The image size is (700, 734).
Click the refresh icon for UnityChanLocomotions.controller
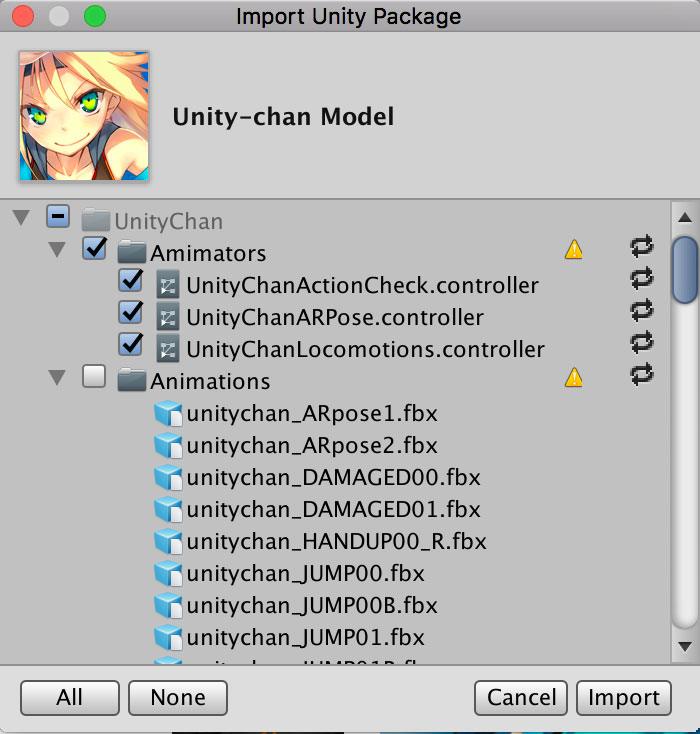pos(641,342)
